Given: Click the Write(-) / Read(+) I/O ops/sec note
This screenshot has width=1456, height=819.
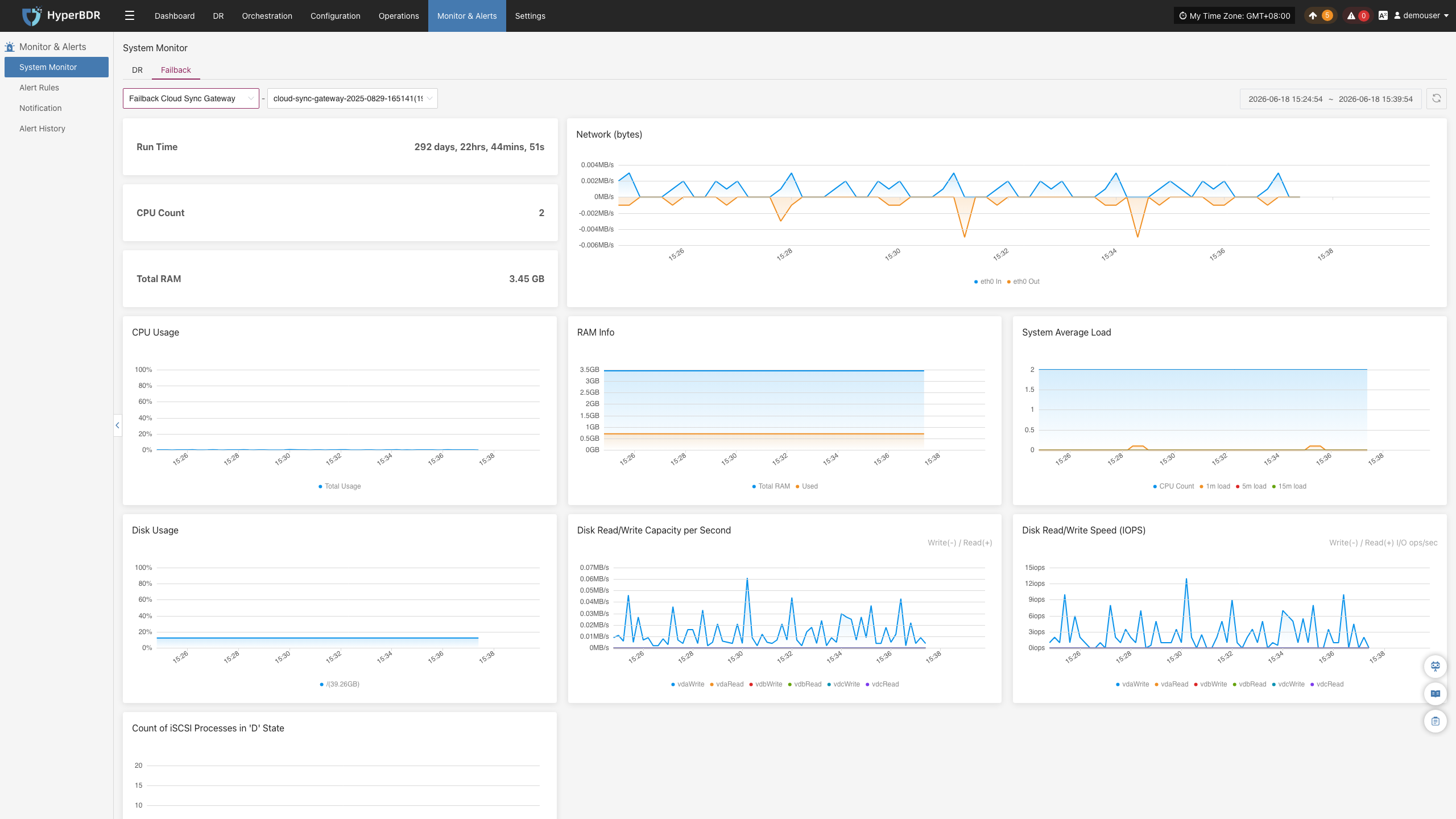Looking at the screenshot, I should [1383, 543].
